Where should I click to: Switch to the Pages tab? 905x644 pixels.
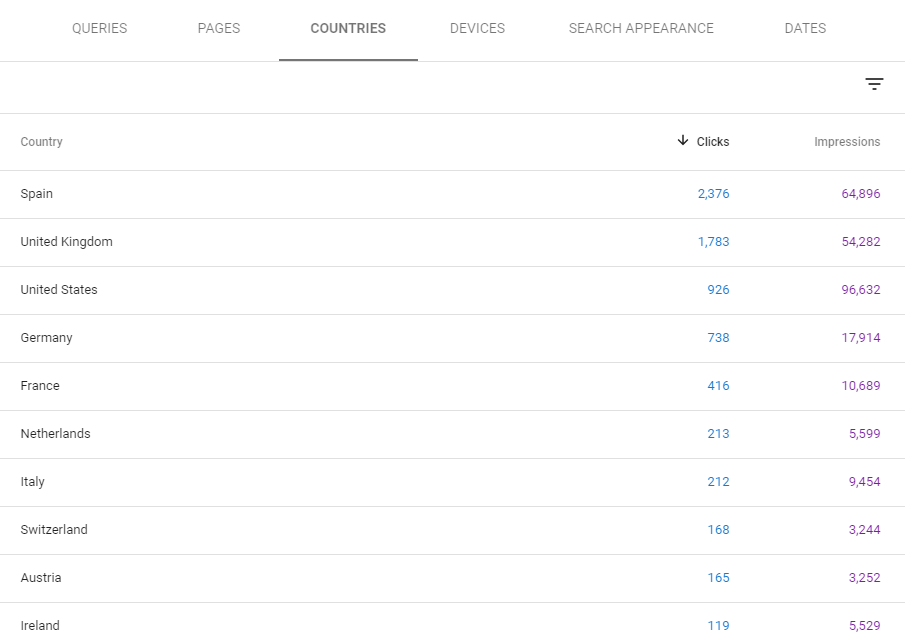tap(219, 28)
